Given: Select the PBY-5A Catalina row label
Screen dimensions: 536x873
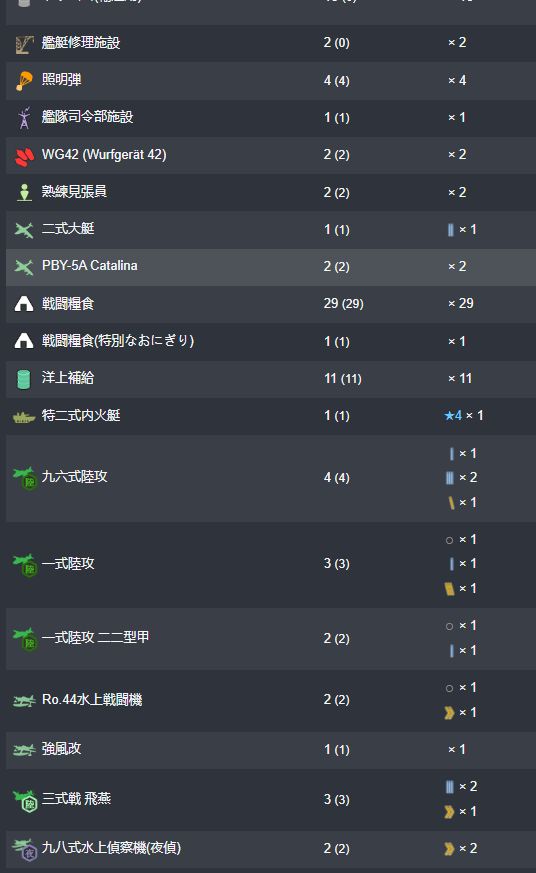Looking at the screenshot, I should [90, 266].
